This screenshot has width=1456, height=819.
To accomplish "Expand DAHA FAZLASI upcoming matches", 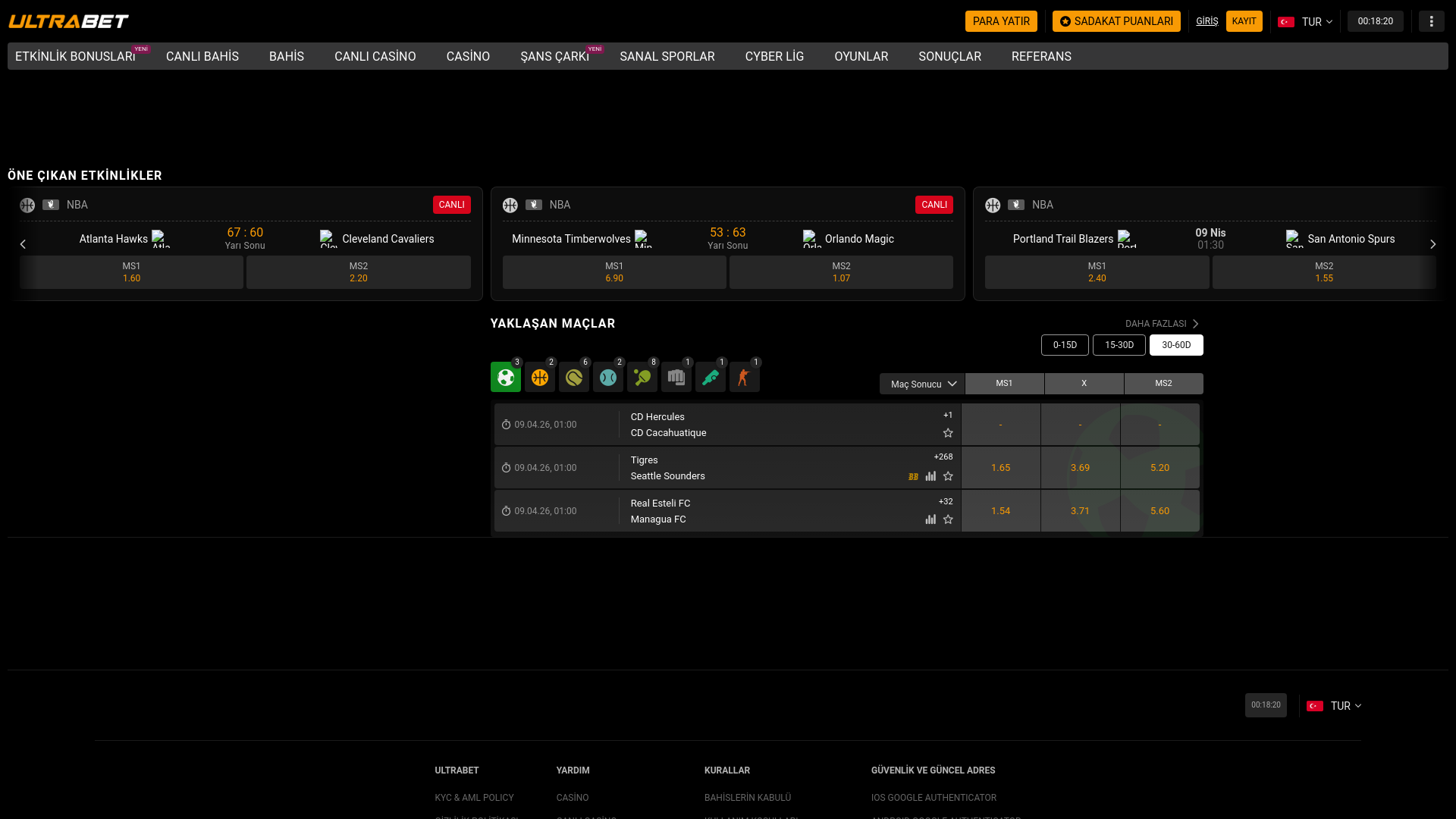I will pyautogui.click(x=1162, y=324).
